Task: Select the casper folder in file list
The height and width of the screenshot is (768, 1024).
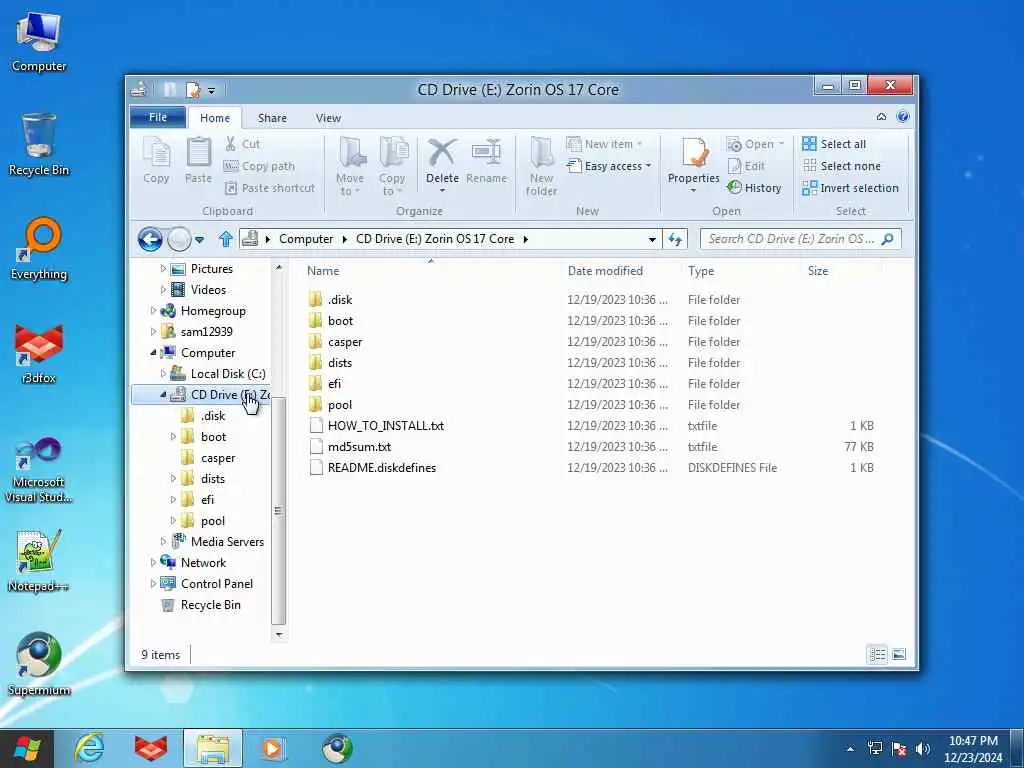Action: coord(345,342)
